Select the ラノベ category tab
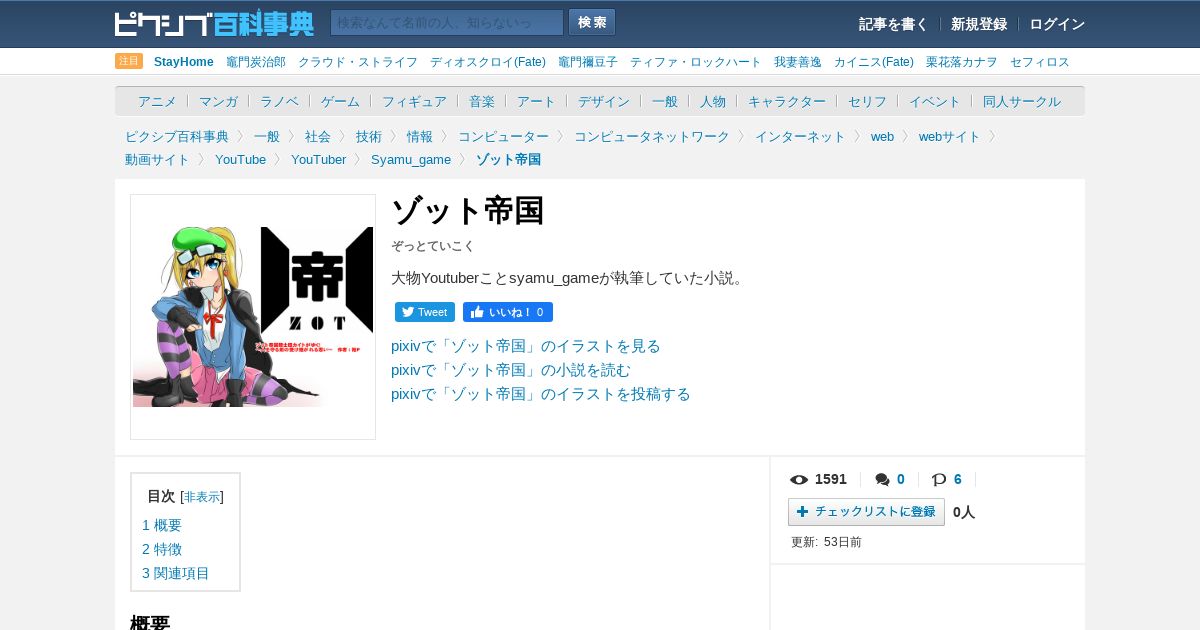 (279, 101)
